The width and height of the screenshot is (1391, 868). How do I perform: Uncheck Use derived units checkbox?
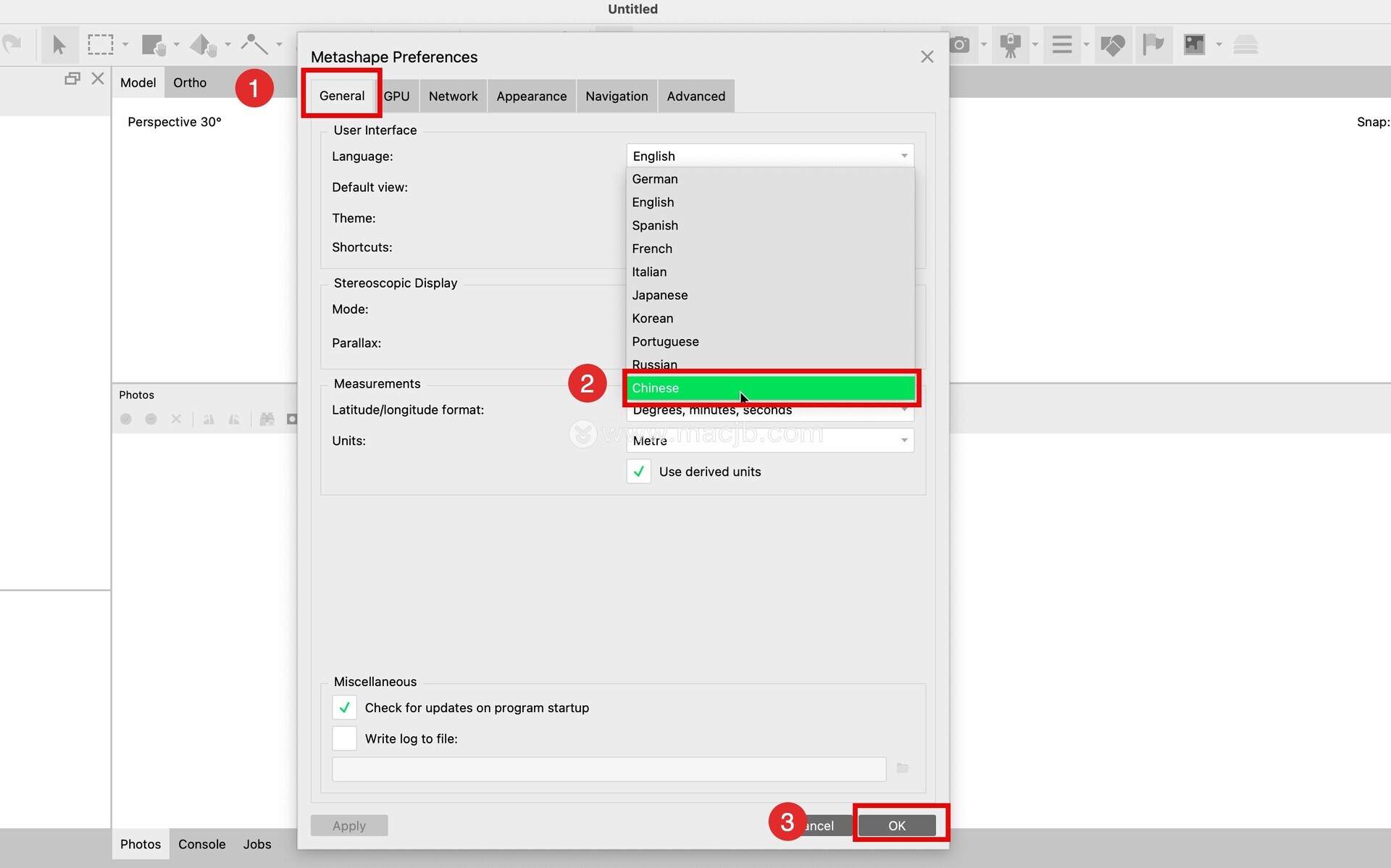pyautogui.click(x=638, y=472)
